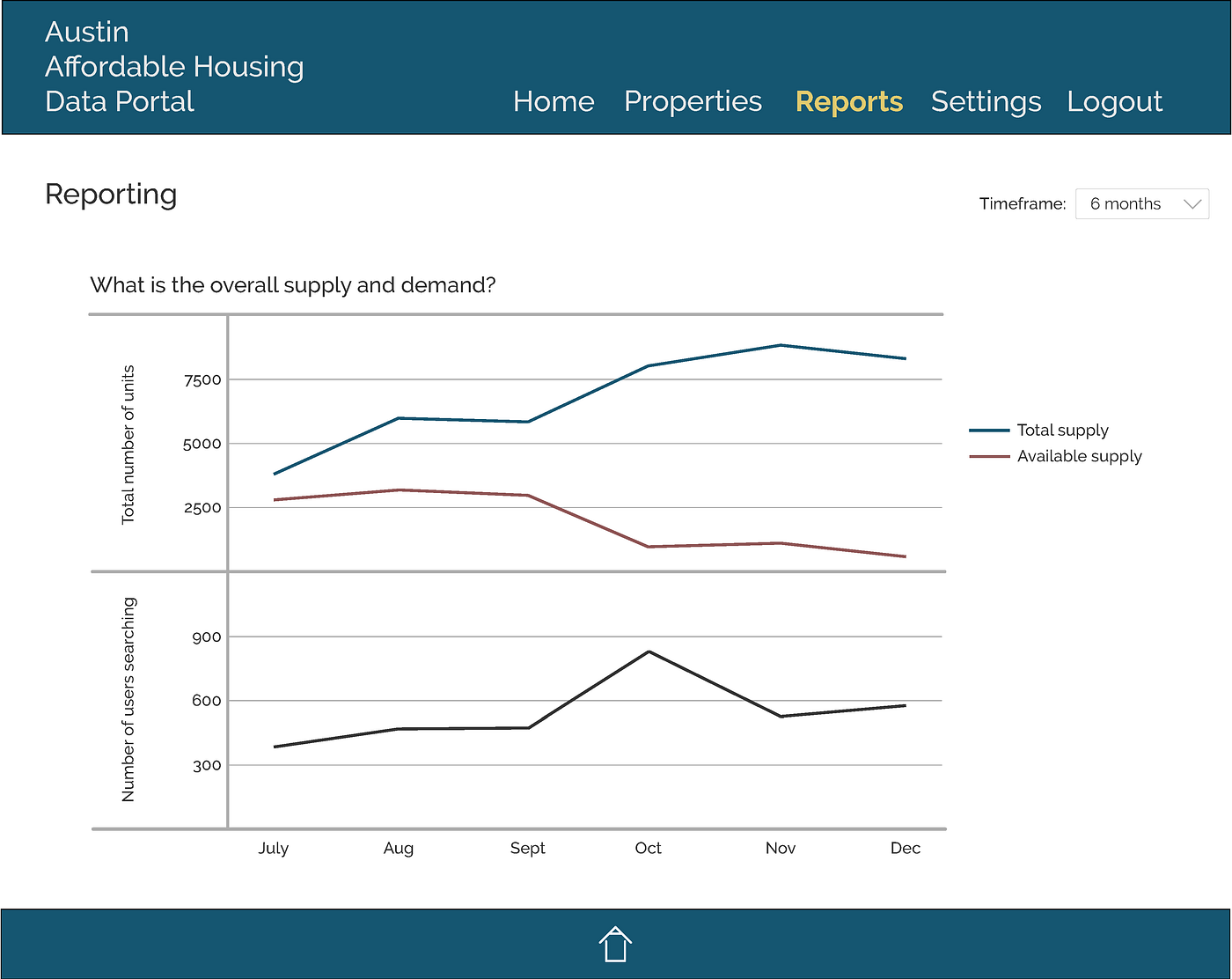Open the Home navigation item

pos(554,101)
